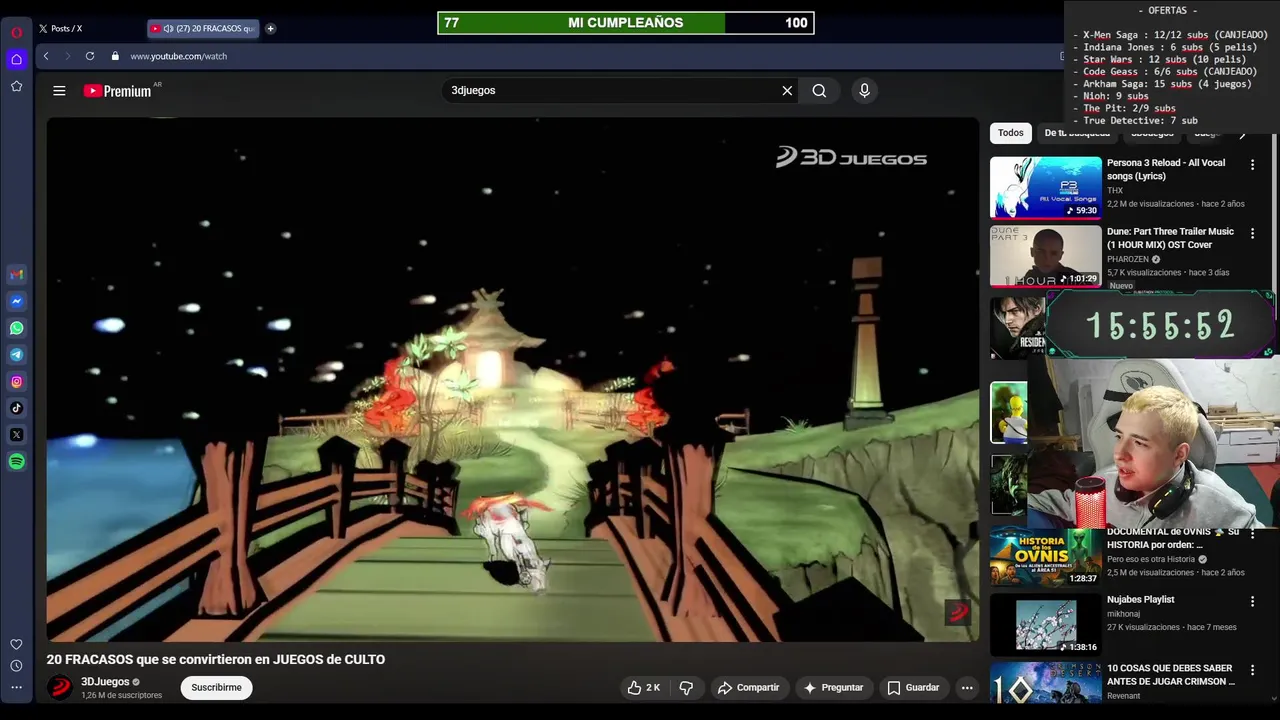
Task: Click the Preguntar button
Action: [x=832, y=687]
